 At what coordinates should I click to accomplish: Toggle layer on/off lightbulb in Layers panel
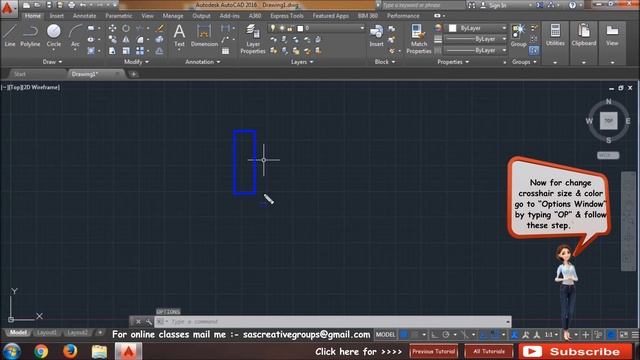273,28
